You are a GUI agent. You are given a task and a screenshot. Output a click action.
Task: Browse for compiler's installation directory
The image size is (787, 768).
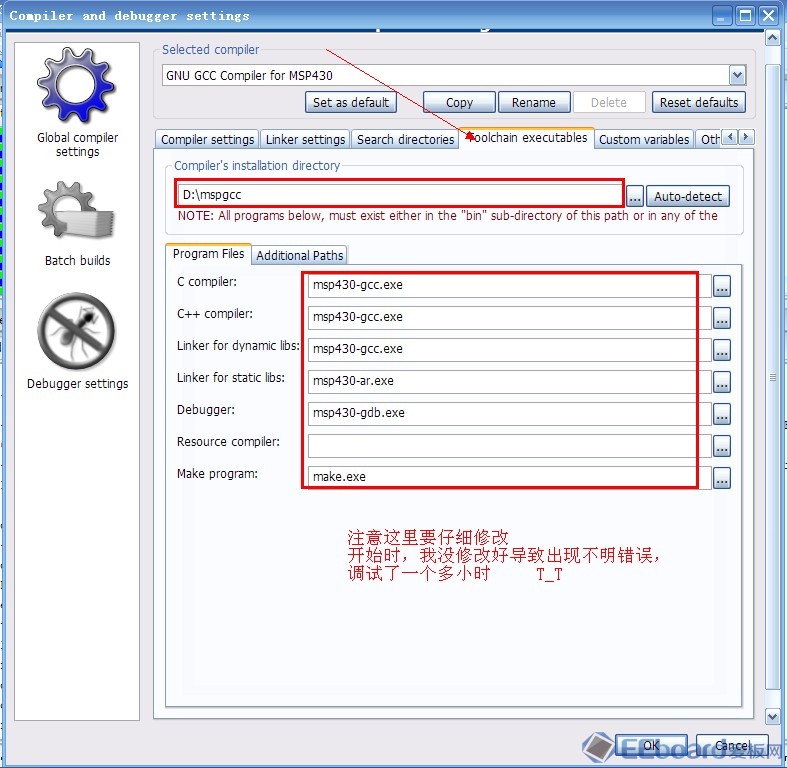635,196
